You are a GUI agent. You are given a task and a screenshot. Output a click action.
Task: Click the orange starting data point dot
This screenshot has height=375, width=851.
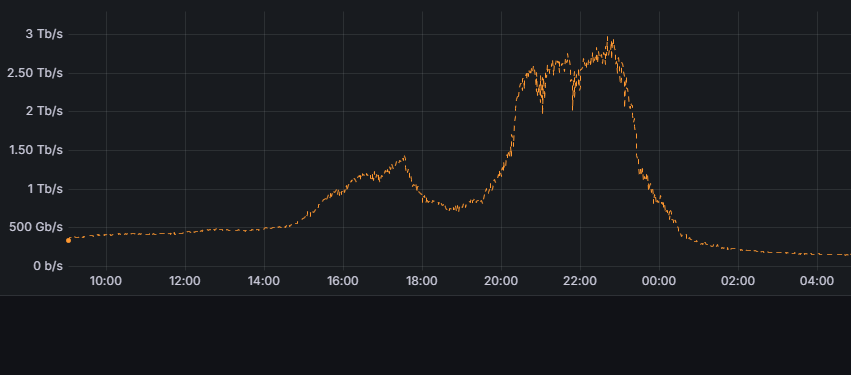click(x=68, y=240)
